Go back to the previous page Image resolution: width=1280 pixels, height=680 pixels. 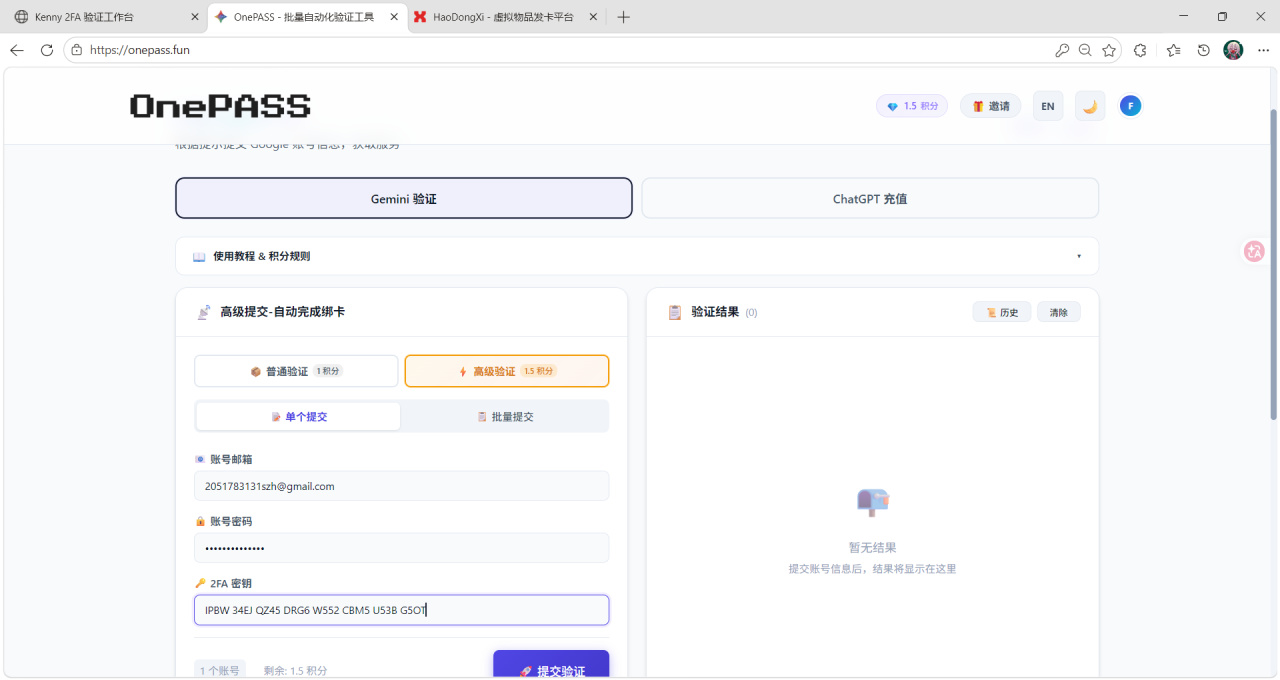click(17, 50)
